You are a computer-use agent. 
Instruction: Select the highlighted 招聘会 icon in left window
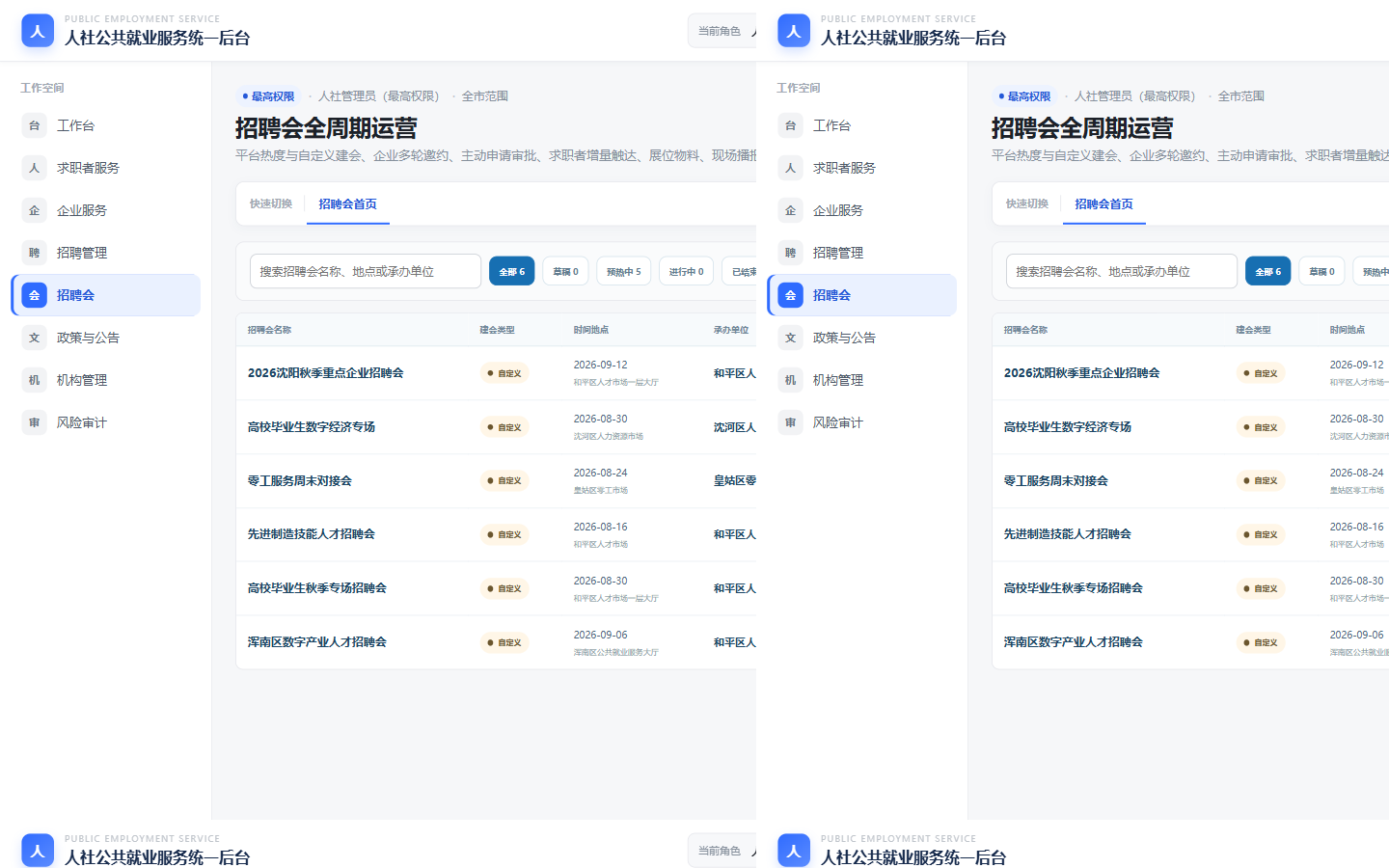tap(34, 295)
